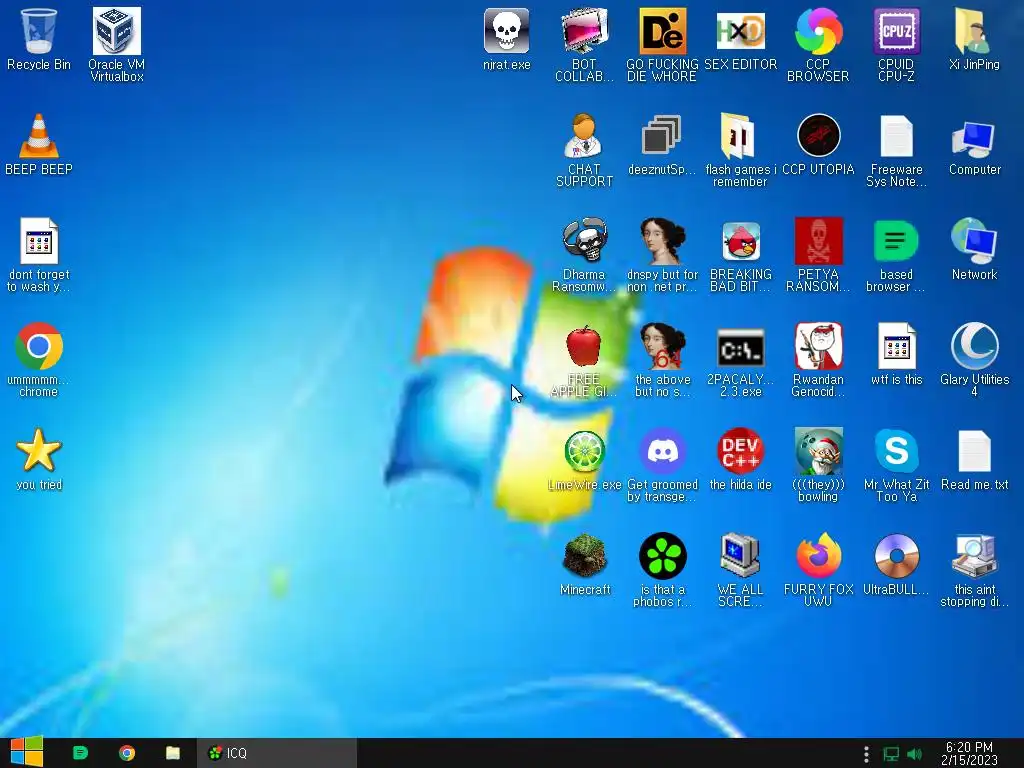The image size is (1024, 768).
Task: Open the Read me.txt file
Action: (x=974, y=451)
